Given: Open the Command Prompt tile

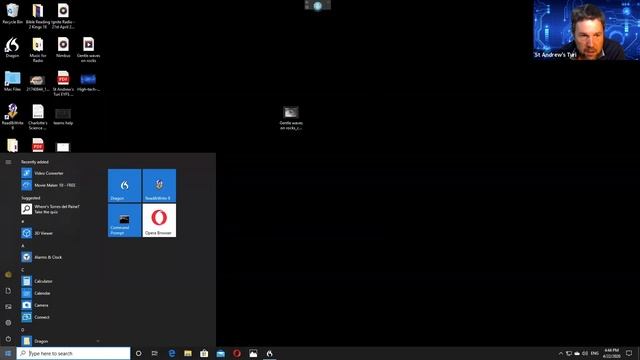Looking at the screenshot, I should [x=124, y=220].
